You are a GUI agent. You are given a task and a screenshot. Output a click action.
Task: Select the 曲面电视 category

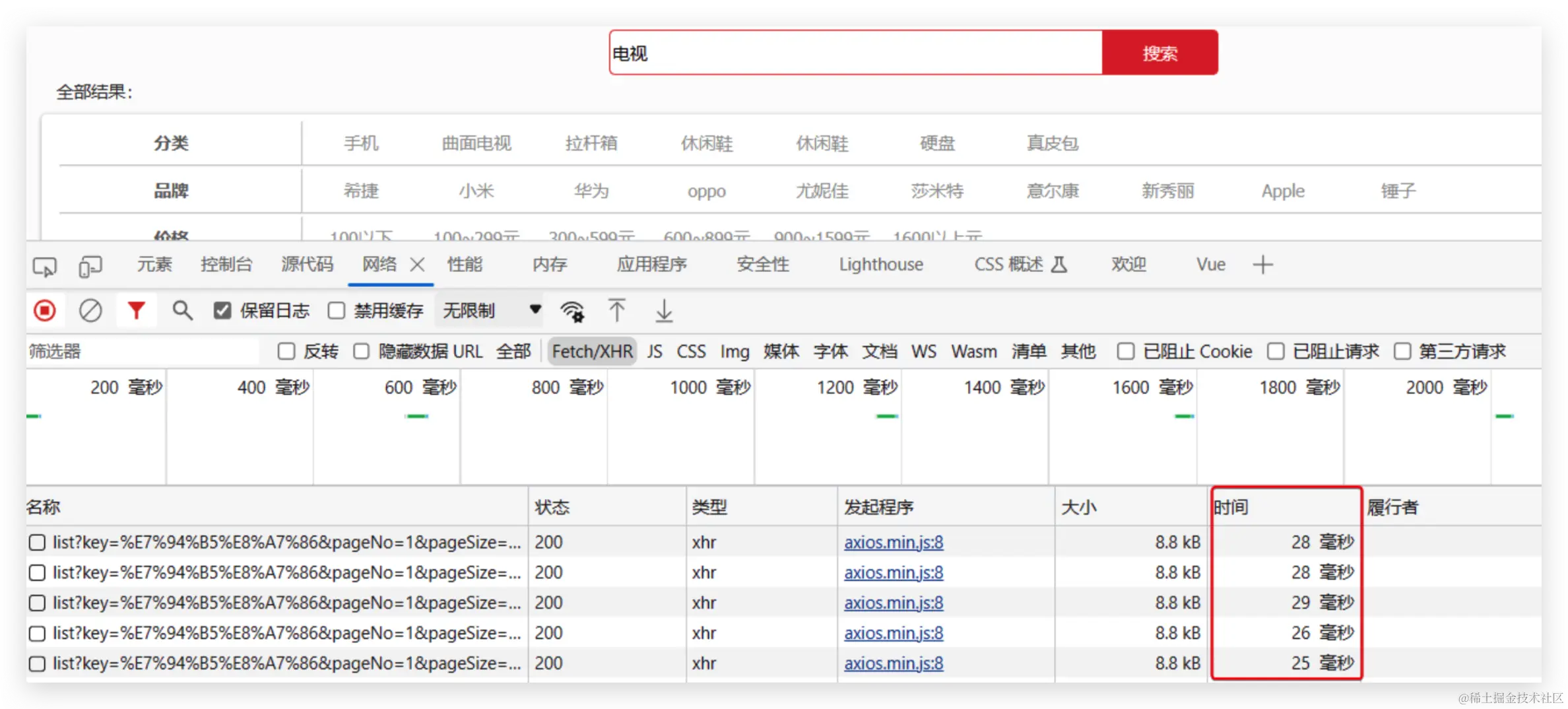tap(476, 143)
